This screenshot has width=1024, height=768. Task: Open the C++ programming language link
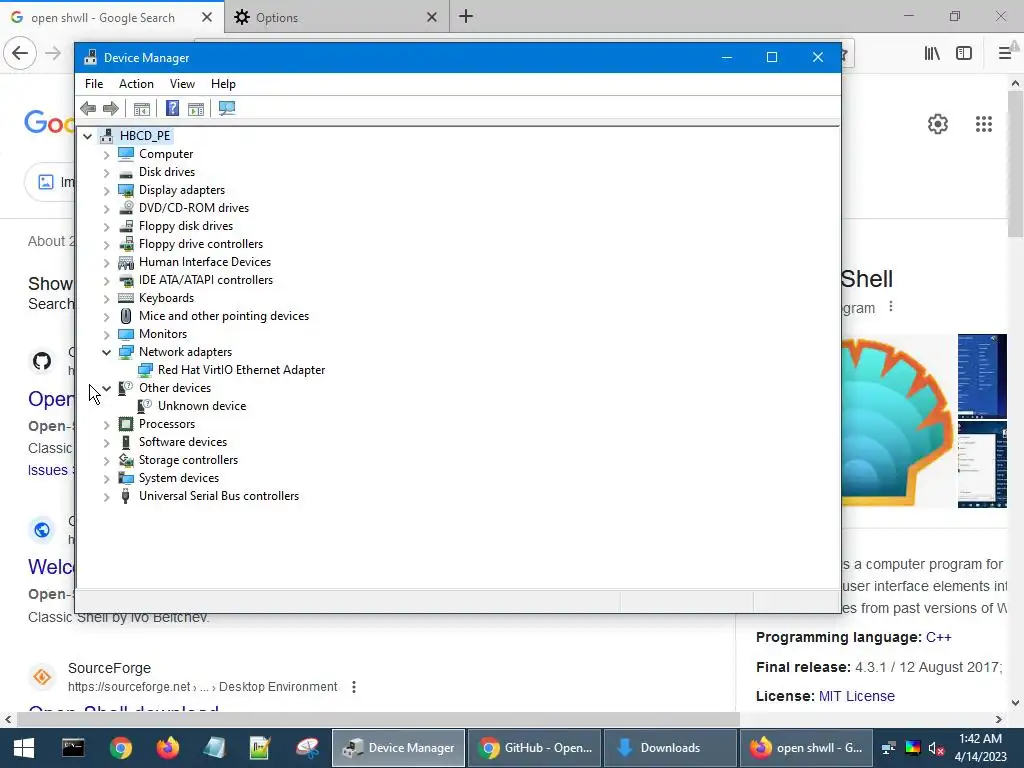click(x=938, y=637)
